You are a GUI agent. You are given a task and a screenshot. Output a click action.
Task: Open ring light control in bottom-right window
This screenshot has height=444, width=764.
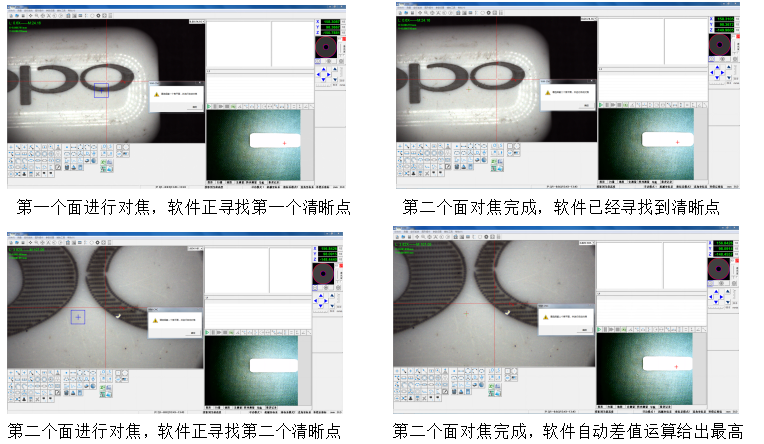click(718, 269)
